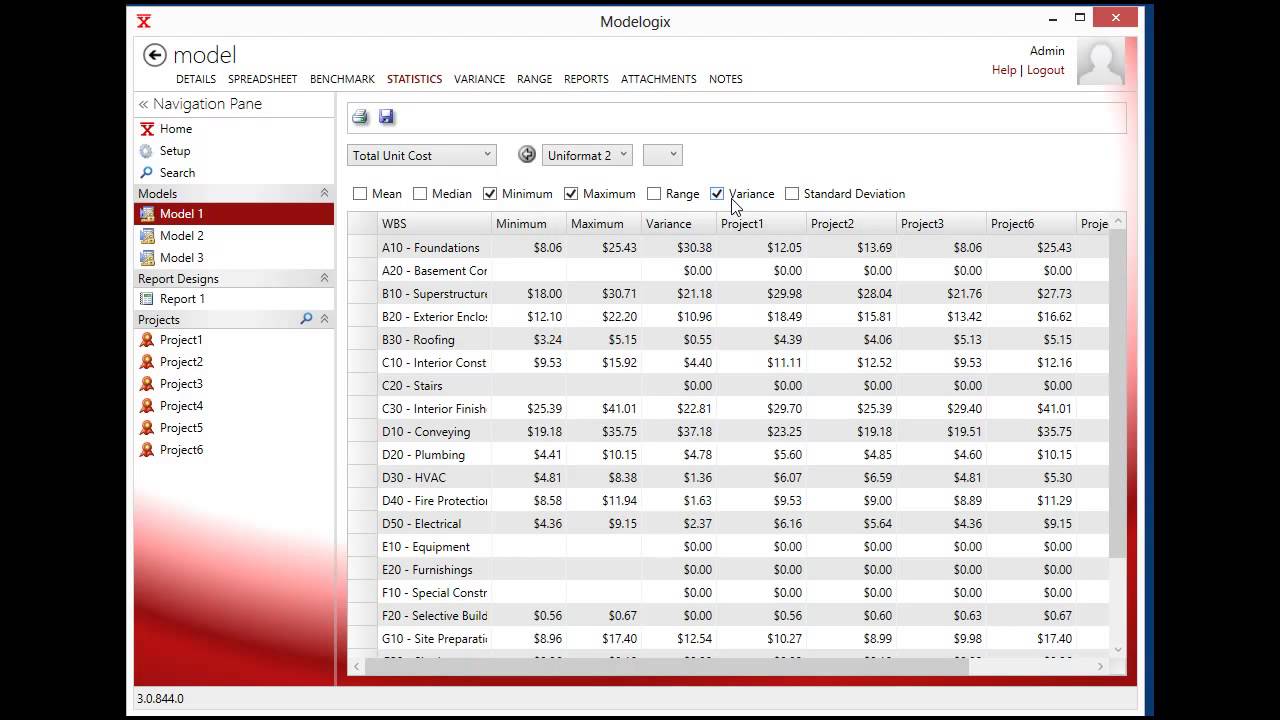The height and width of the screenshot is (720, 1280).
Task: Switch to the VARIANCE tab
Action: point(479,79)
